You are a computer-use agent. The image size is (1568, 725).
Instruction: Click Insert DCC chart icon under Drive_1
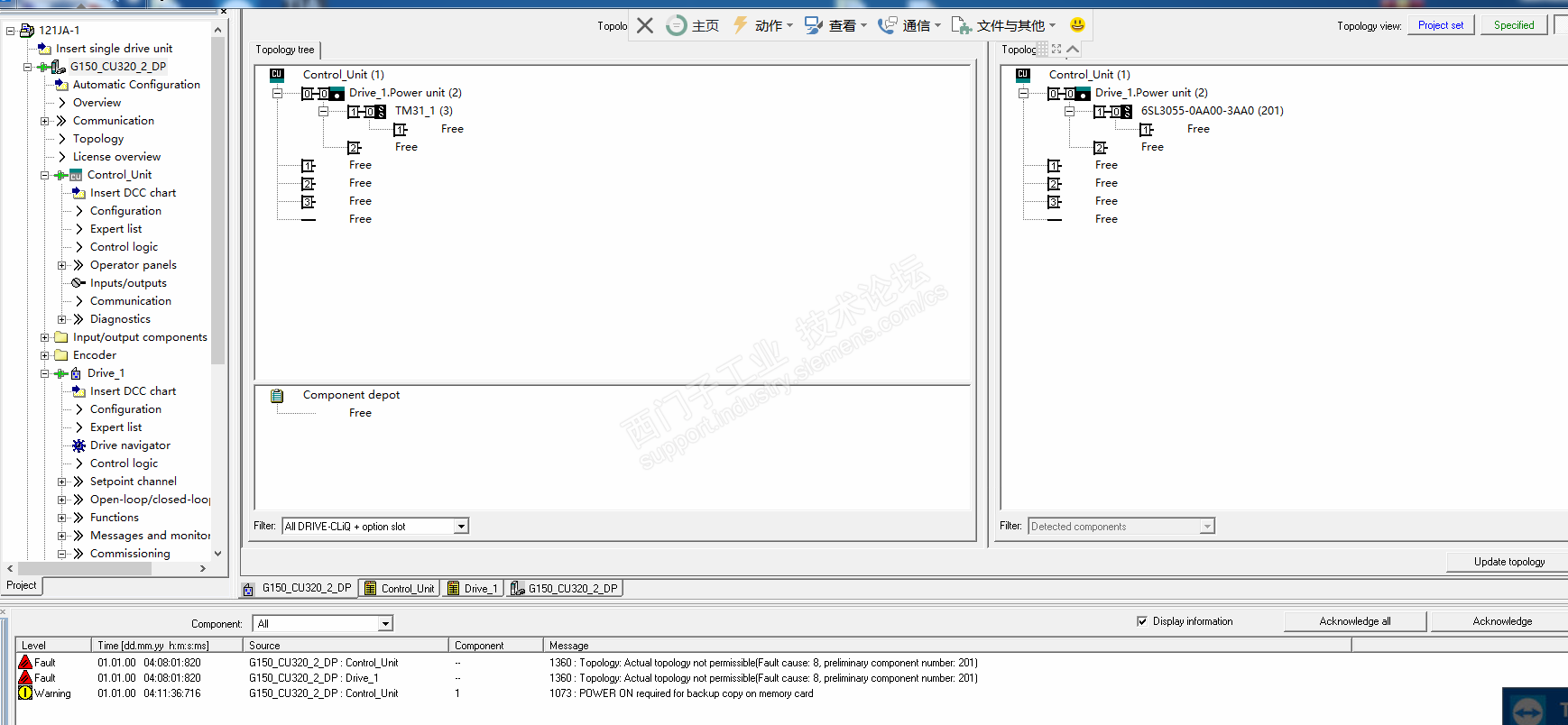click(x=78, y=391)
